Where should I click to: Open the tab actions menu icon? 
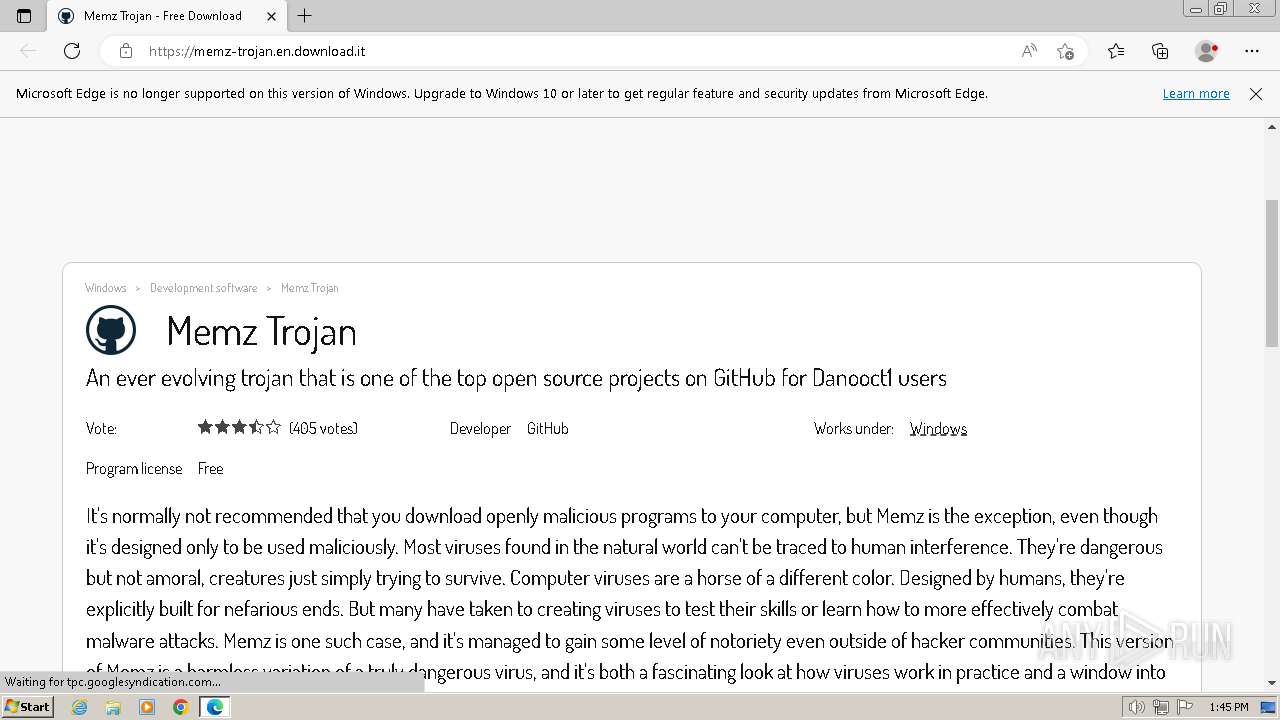[24, 16]
